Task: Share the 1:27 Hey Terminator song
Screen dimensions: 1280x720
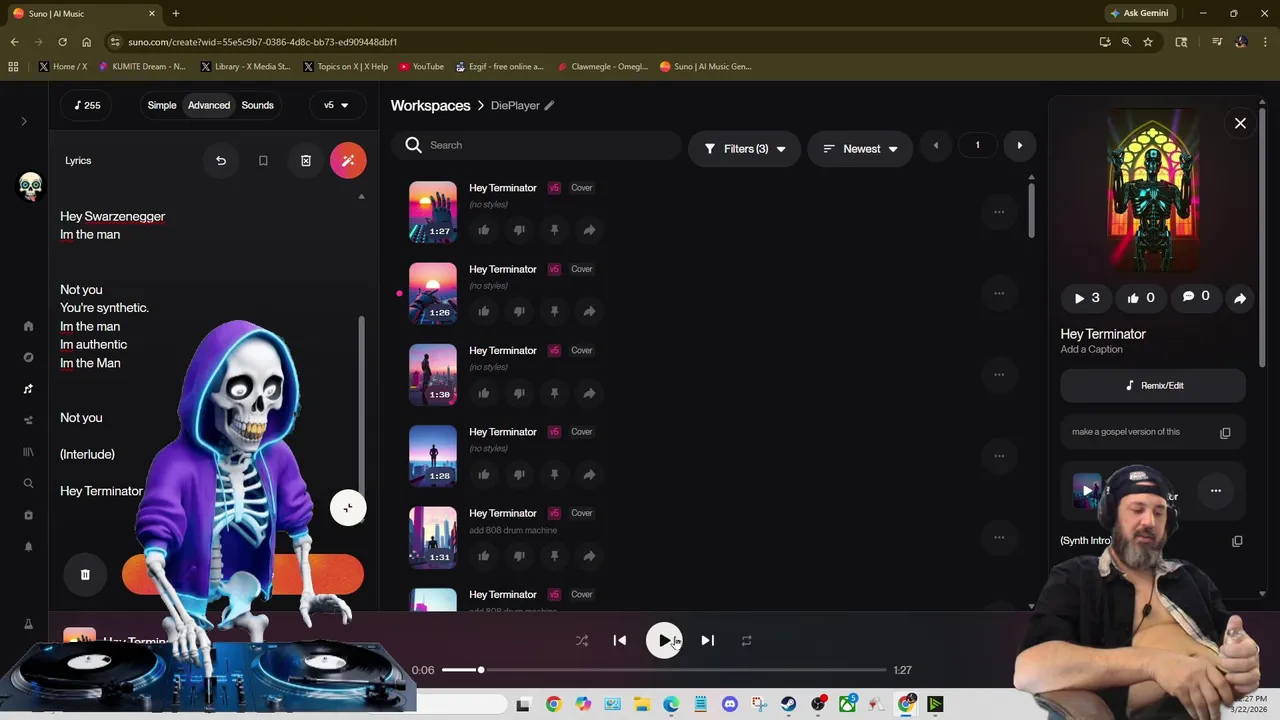Action: point(589,230)
